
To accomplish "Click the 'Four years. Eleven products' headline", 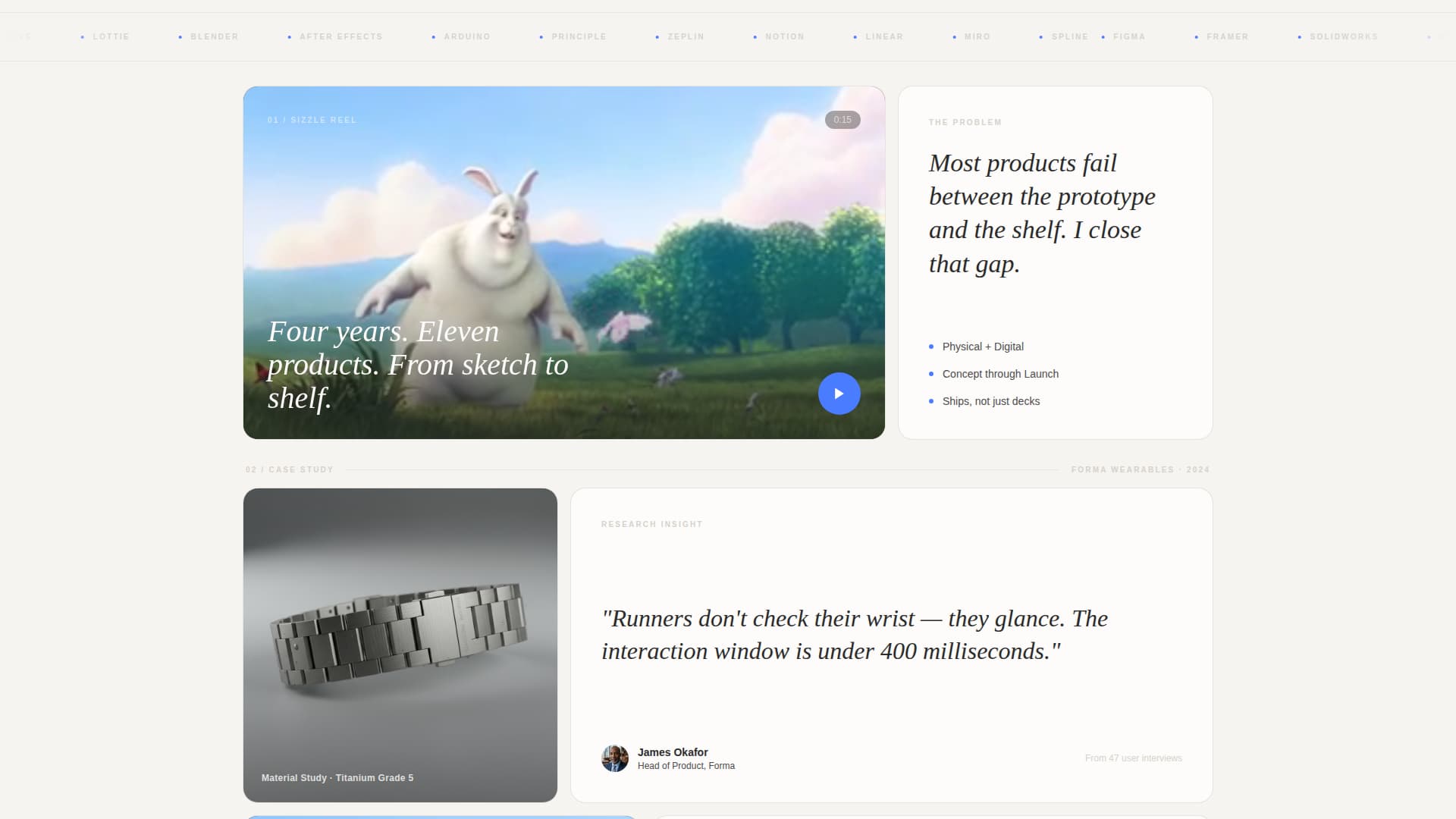I will pyautogui.click(x=418, y=365).
